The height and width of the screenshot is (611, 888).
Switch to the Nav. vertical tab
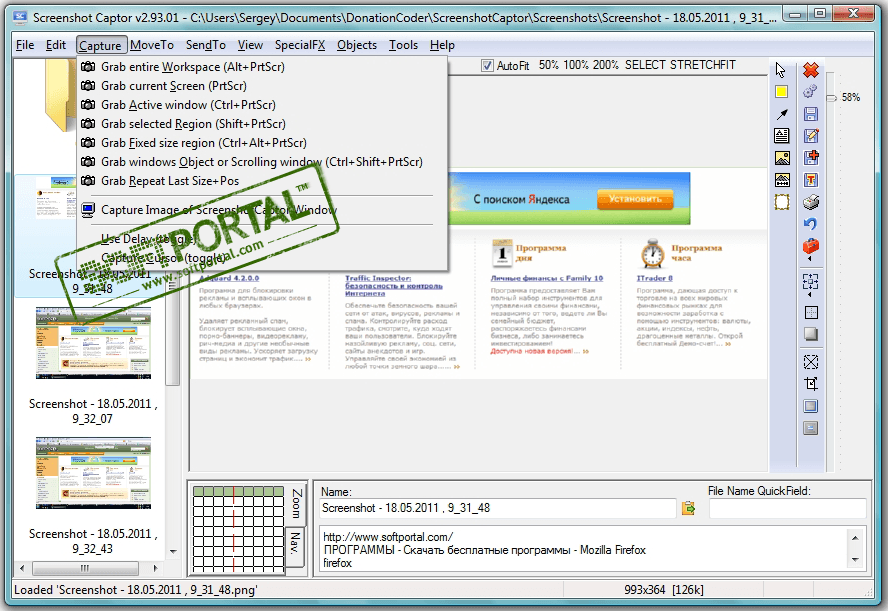(296, 546)
